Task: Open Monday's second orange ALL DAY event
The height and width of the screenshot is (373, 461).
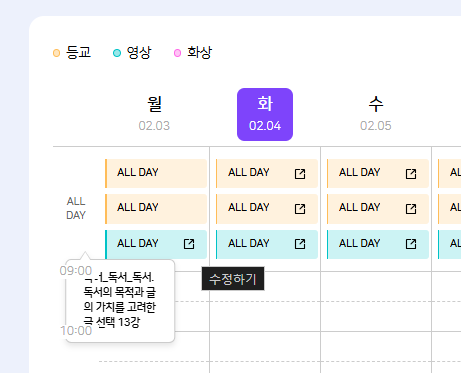Action: [x=156, y=209]
